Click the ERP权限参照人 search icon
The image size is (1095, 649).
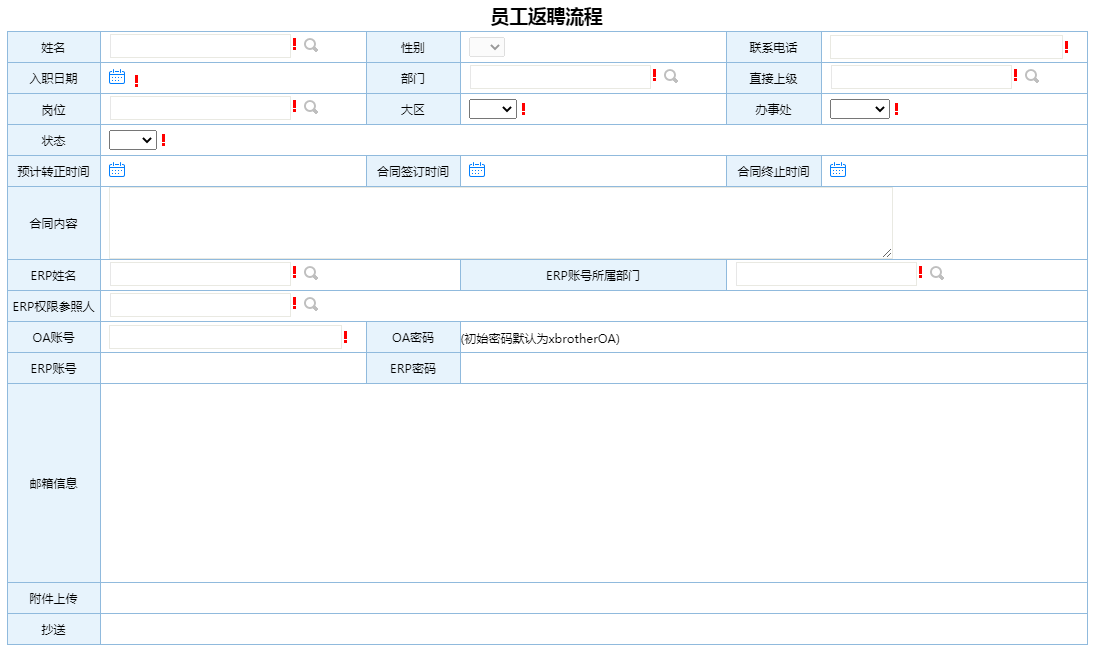coord(311,304)
